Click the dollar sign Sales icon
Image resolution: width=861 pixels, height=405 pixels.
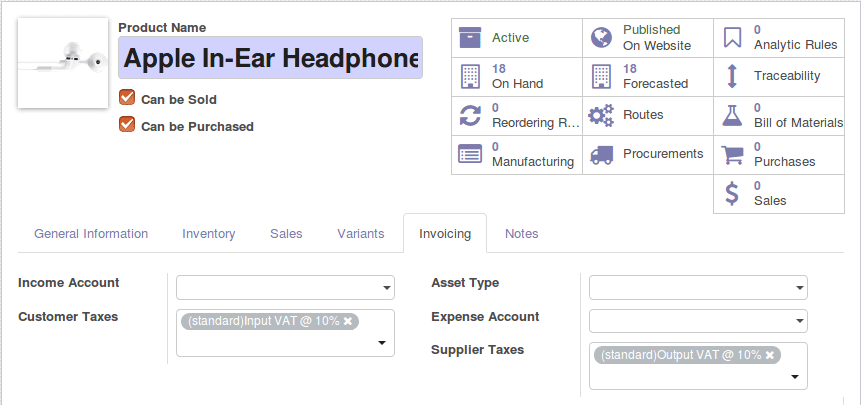[x=732, y=194]
